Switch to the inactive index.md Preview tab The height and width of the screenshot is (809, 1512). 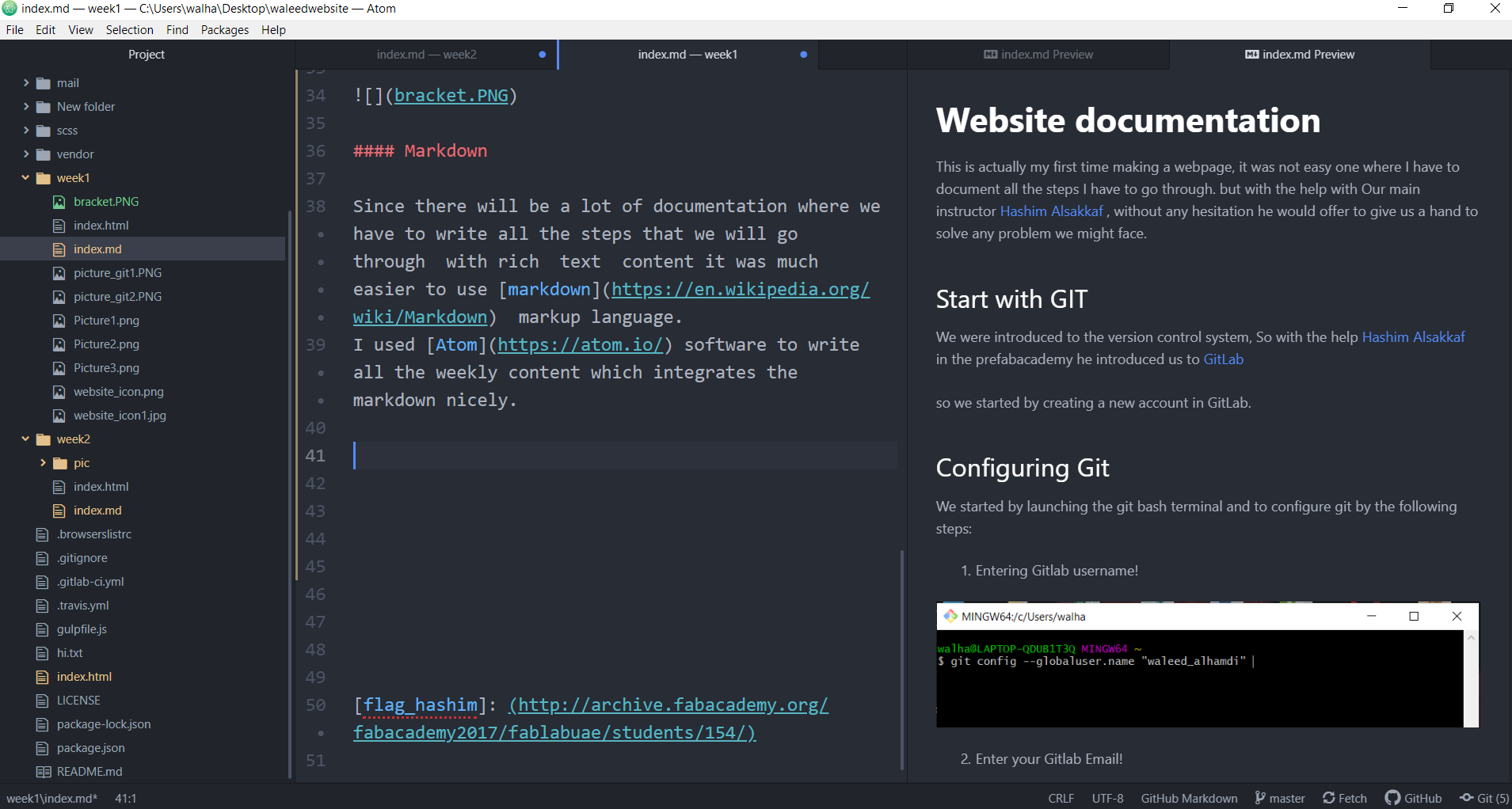[1038, 55]
